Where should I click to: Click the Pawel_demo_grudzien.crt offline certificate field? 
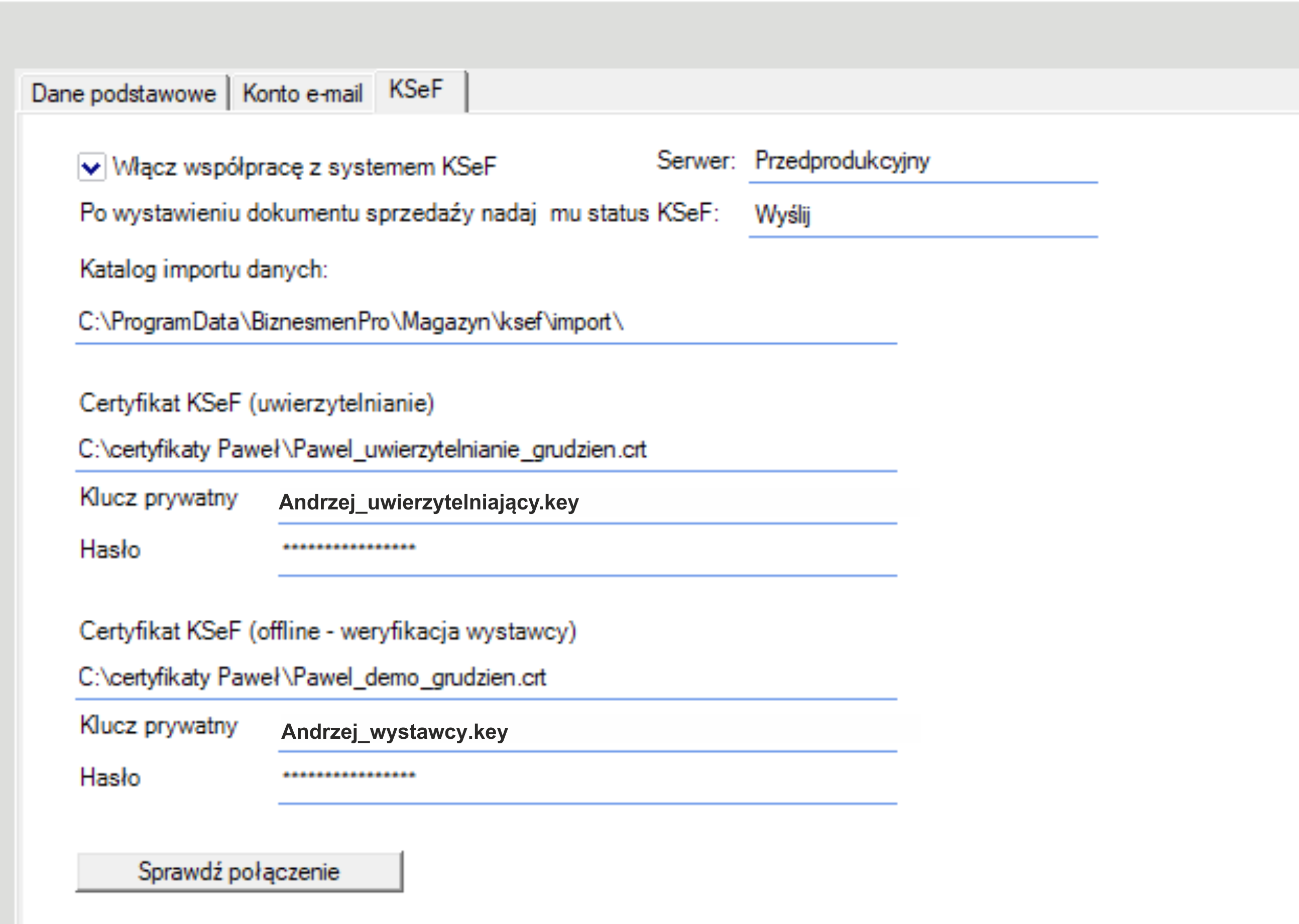click(485, 678)
